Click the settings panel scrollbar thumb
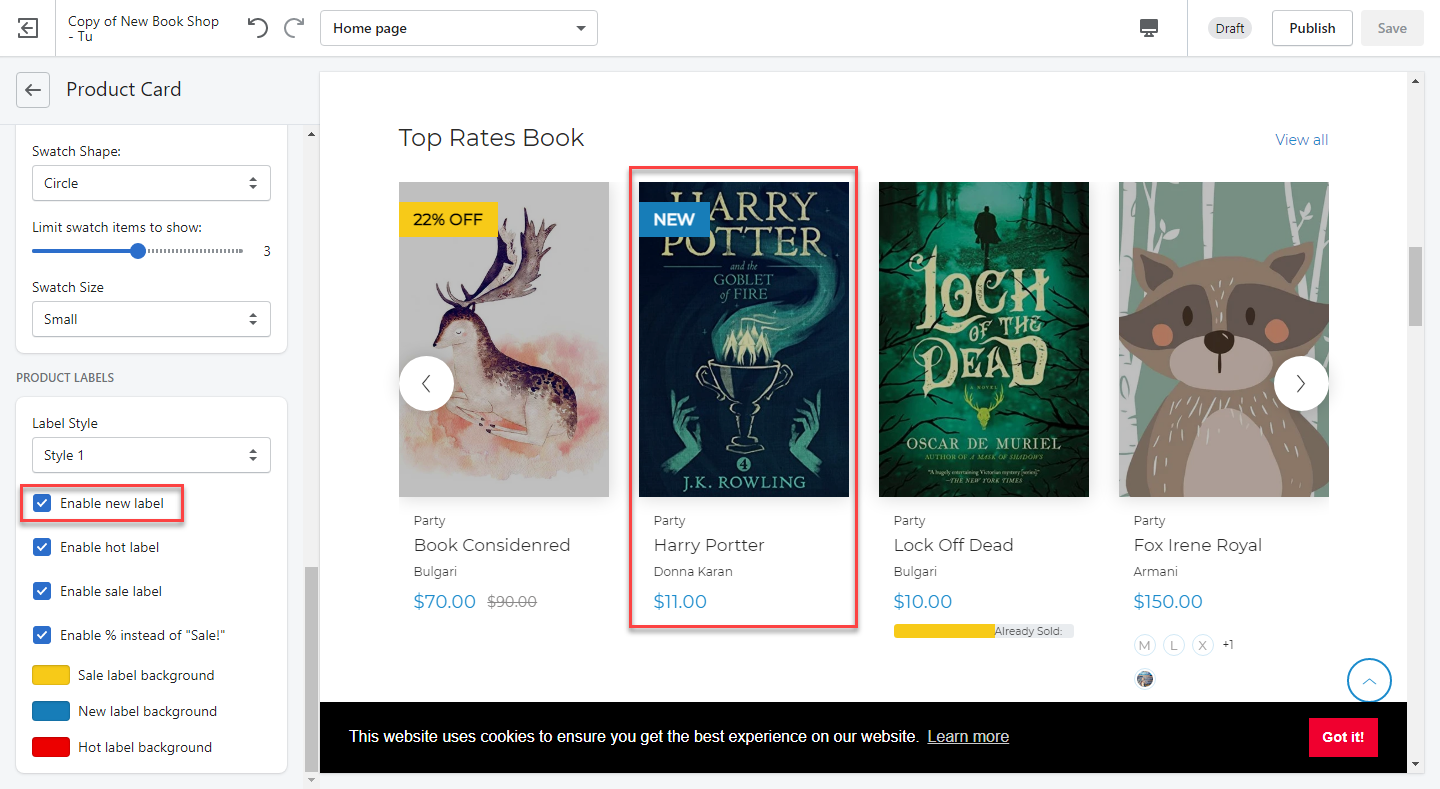The height and width of the screenshot is (789, 1440). tap(310, 668)
